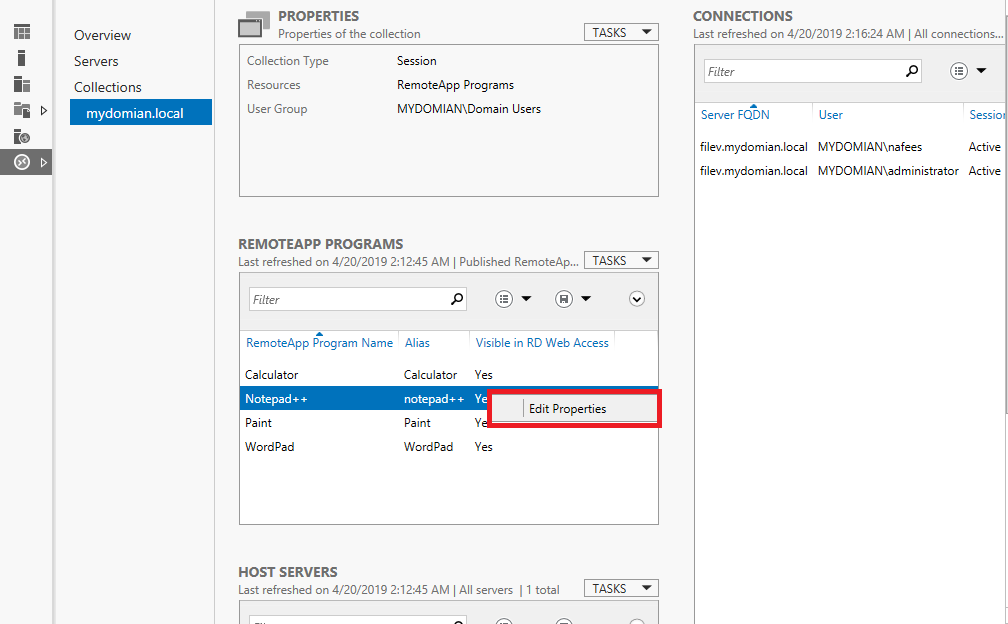The width and height of the screenshot is (1008, 624).
Task: Open the Remote Desktop Services icon
Action: coord(22,161)
